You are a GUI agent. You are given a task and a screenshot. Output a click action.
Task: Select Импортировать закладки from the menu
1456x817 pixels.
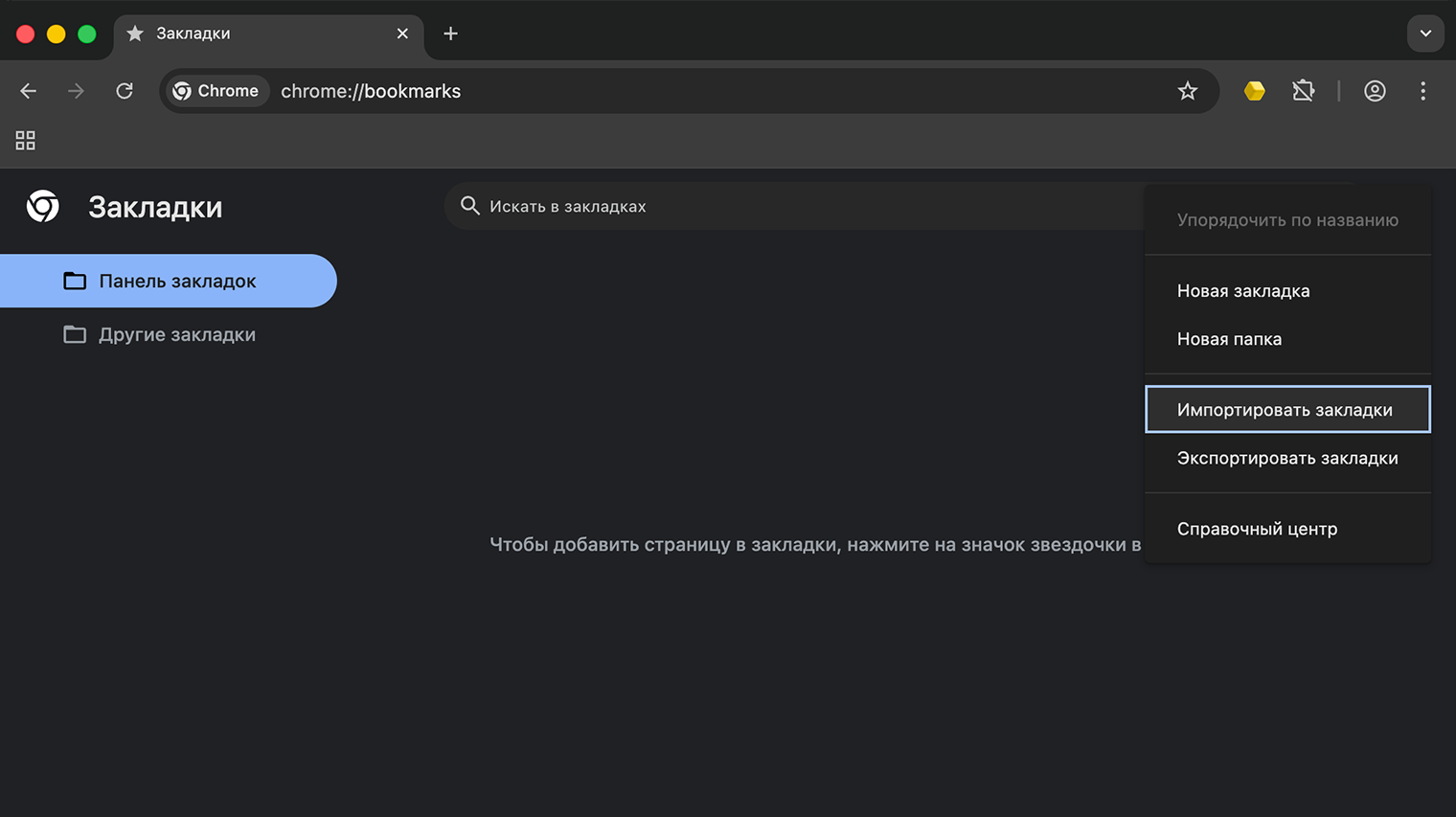pos(1285,409)
